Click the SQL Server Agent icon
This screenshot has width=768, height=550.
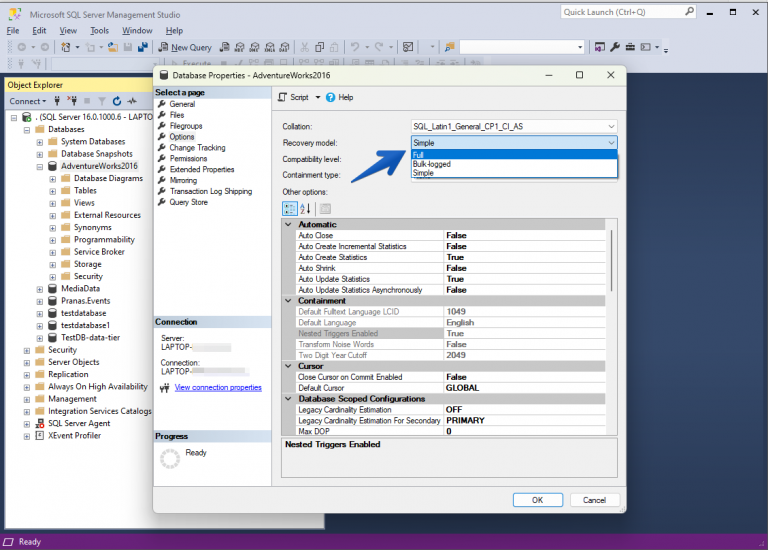40,423
